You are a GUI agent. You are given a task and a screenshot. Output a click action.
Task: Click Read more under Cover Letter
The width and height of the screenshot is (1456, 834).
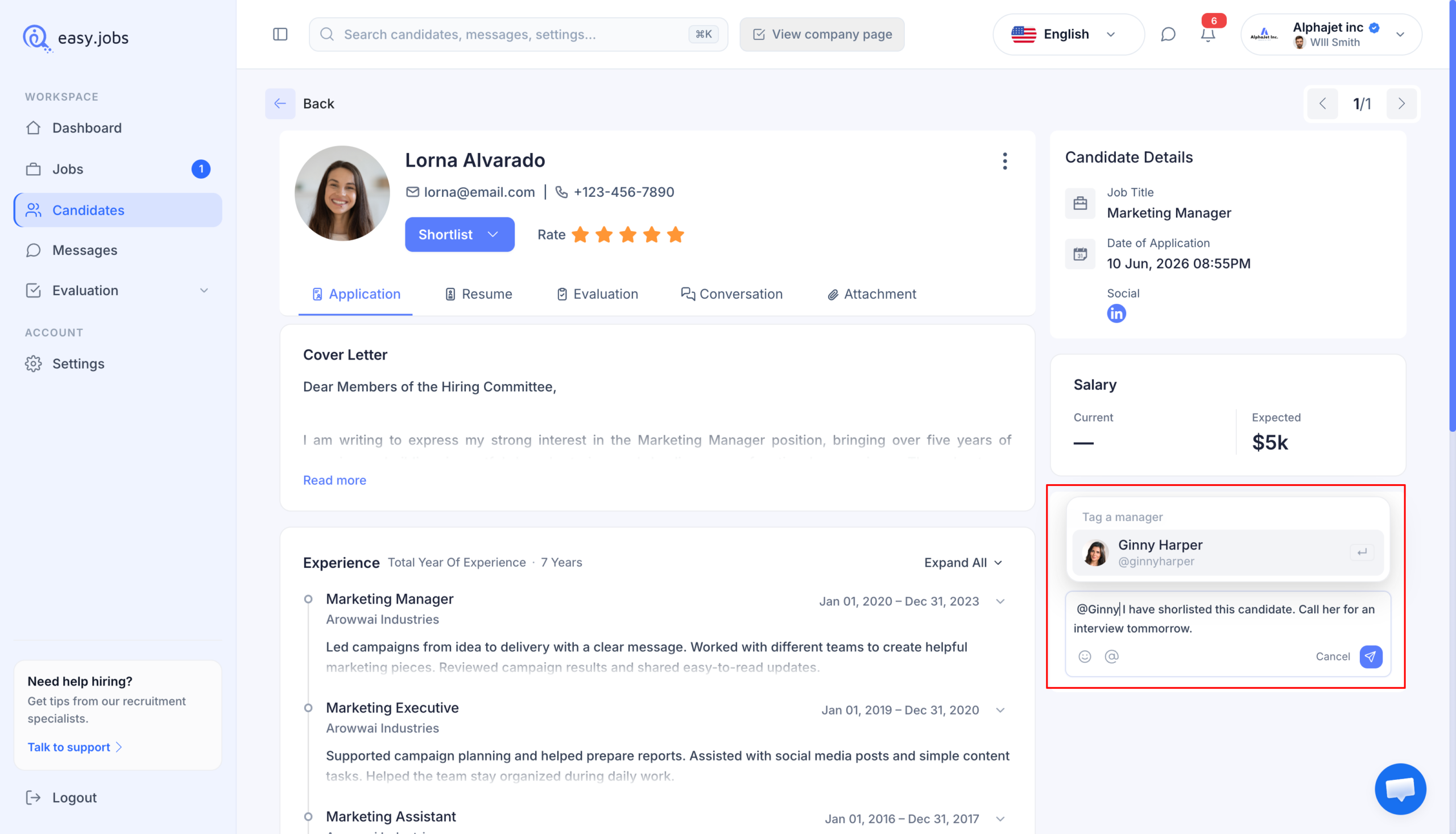pyautogui.click(x=334, y=480)
